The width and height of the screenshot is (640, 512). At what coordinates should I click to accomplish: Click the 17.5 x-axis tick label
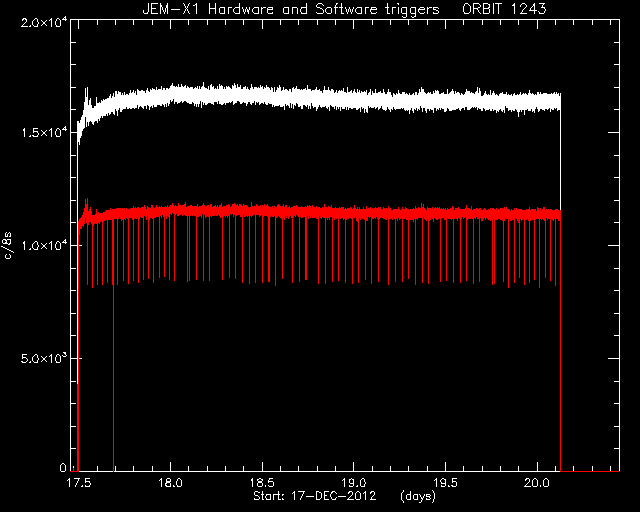click(x=79, y=483)
